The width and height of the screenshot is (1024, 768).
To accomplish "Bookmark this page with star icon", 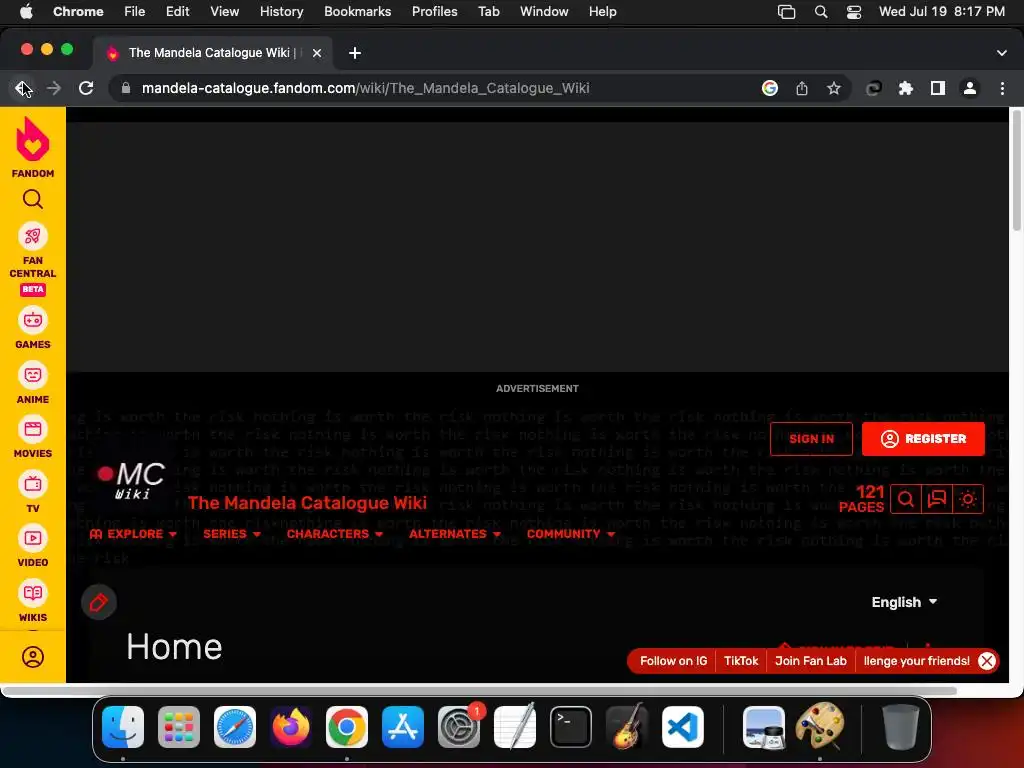I will coord(834,88).
